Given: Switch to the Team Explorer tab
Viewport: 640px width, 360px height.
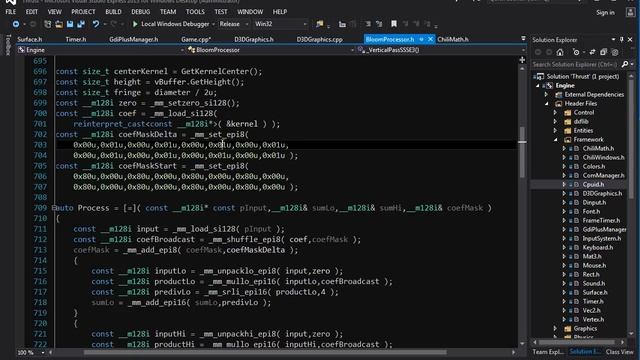Looking at the screenshot, I should coord(548,352).
